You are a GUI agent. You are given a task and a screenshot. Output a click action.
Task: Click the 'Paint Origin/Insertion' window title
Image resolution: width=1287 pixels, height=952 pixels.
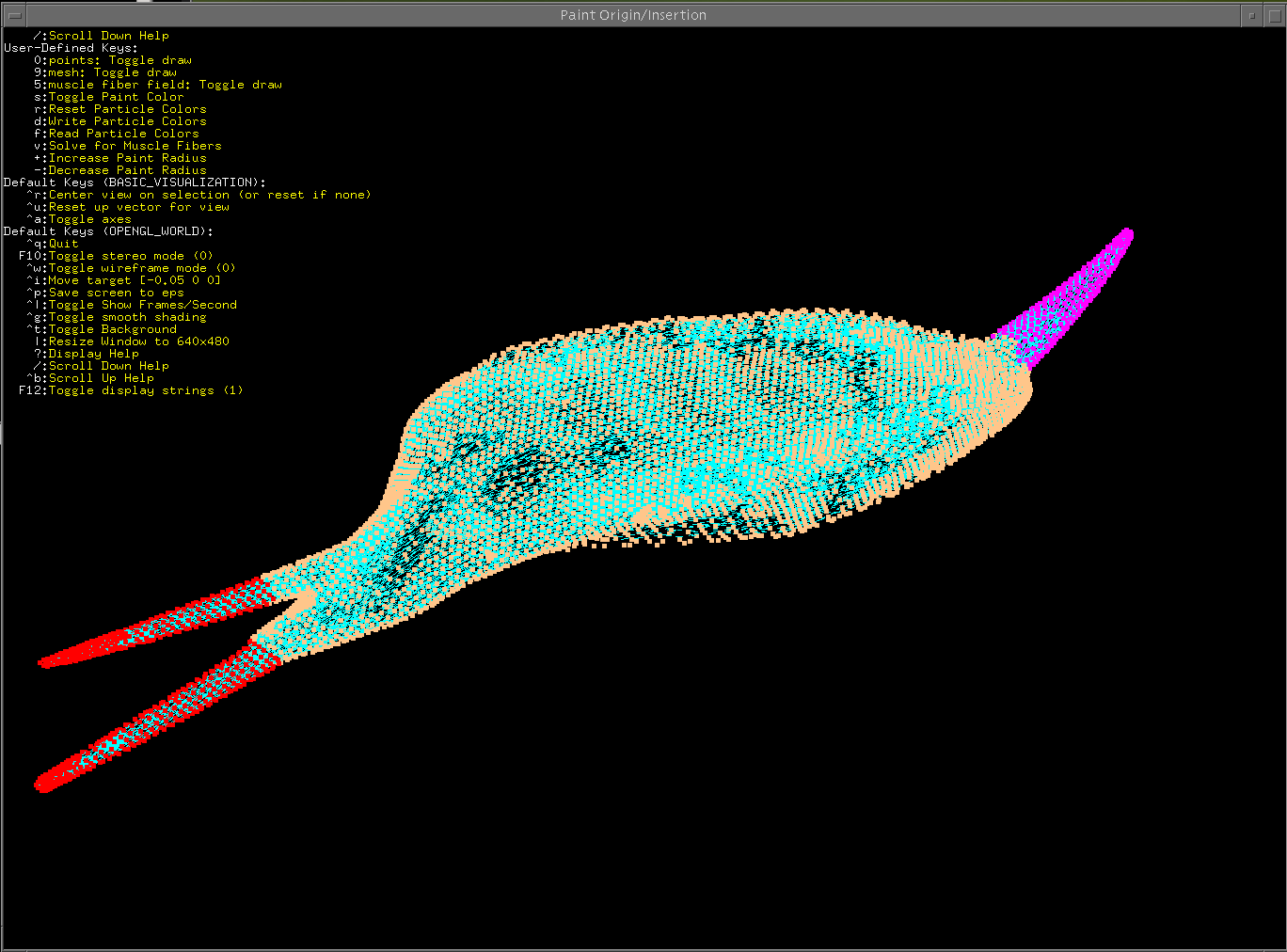pos(633,15)
